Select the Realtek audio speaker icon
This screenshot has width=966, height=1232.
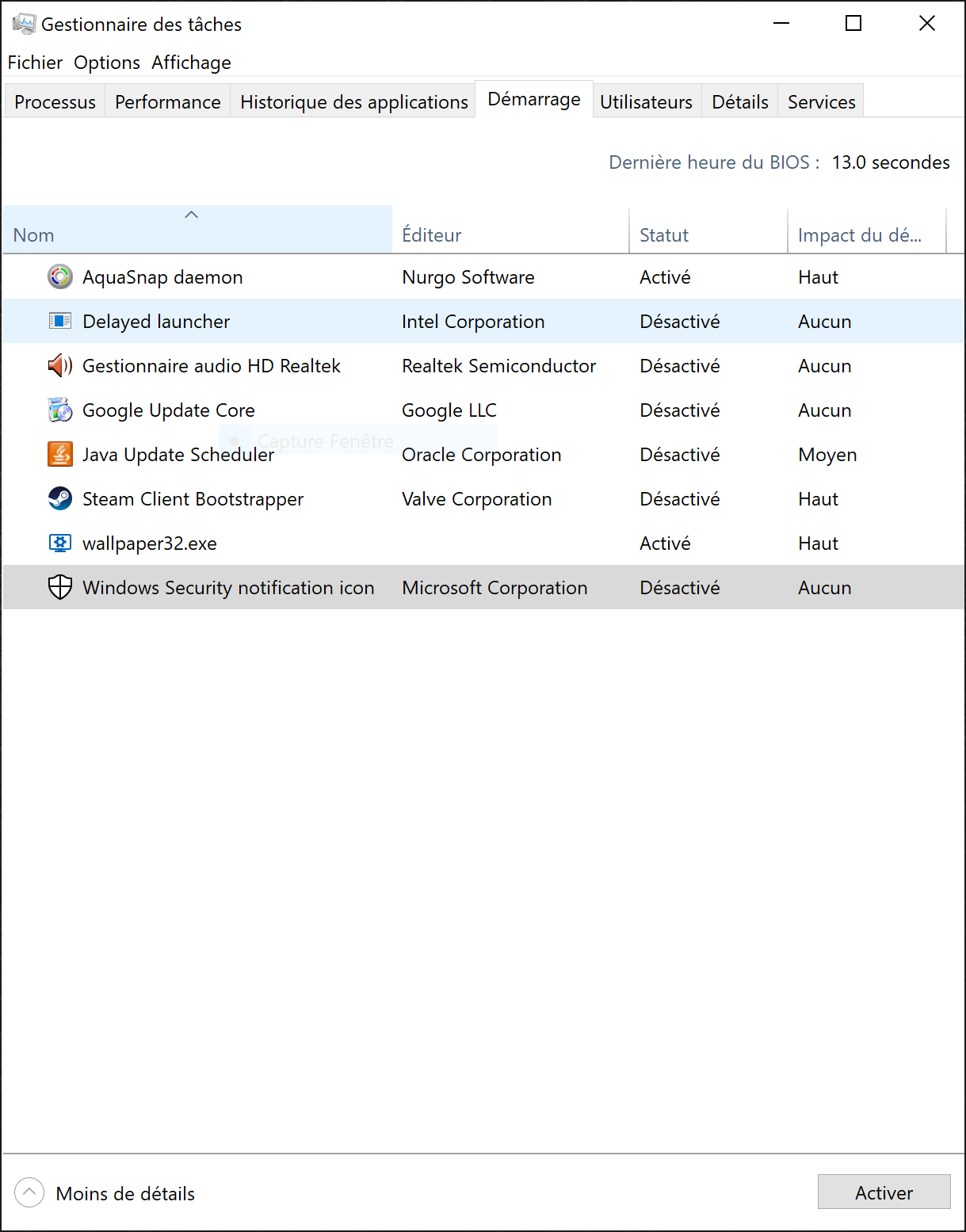pyautogui.click(x=60, y=366)
